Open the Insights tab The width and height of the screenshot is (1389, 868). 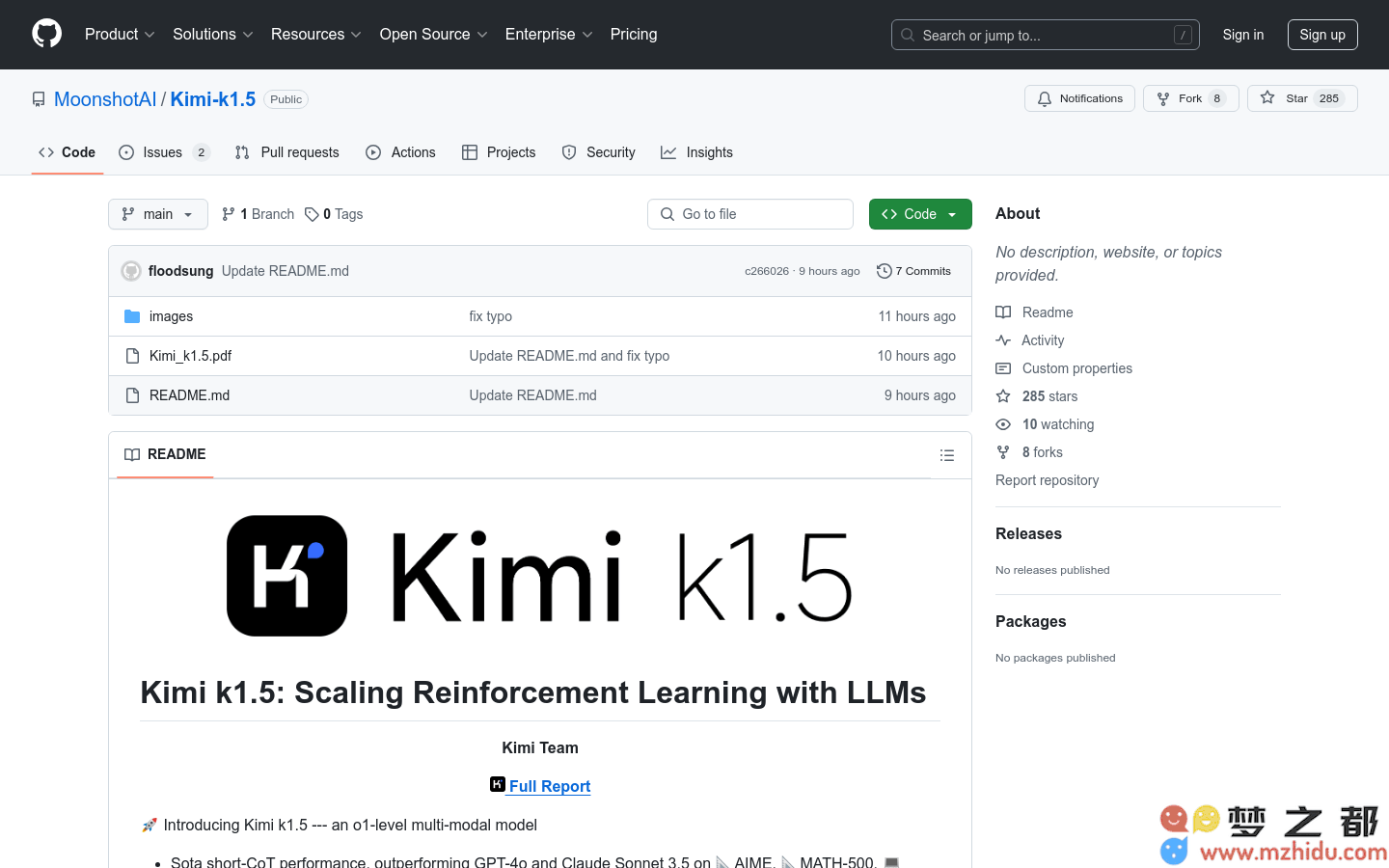pyautogui.click(x=696, y=152)
